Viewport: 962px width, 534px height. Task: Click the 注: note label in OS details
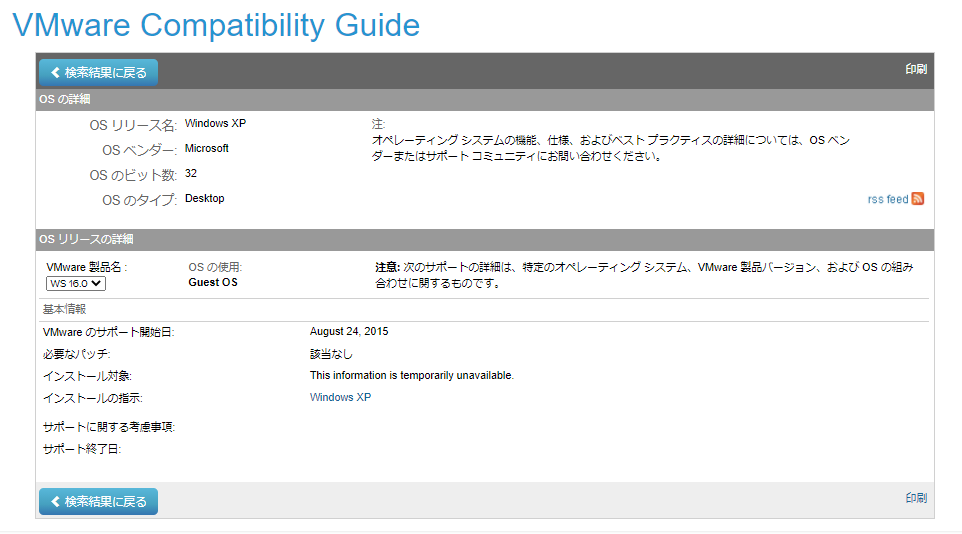(378, 124)
